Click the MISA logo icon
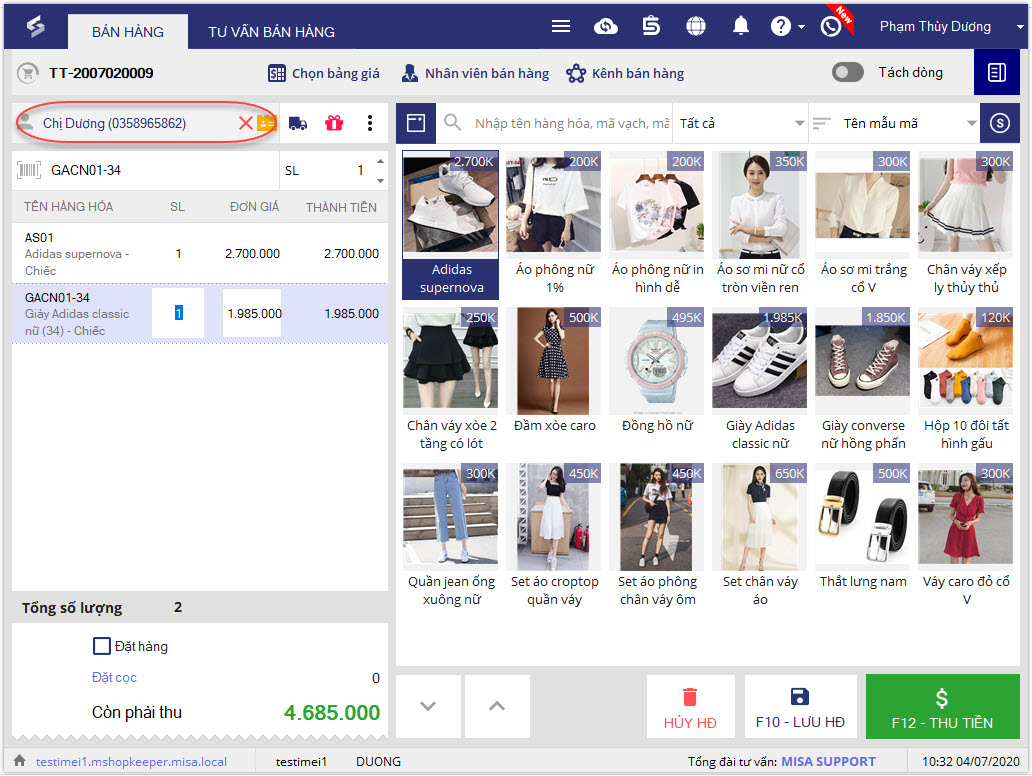Screen dimensions: 1032x776 [36, 26]
